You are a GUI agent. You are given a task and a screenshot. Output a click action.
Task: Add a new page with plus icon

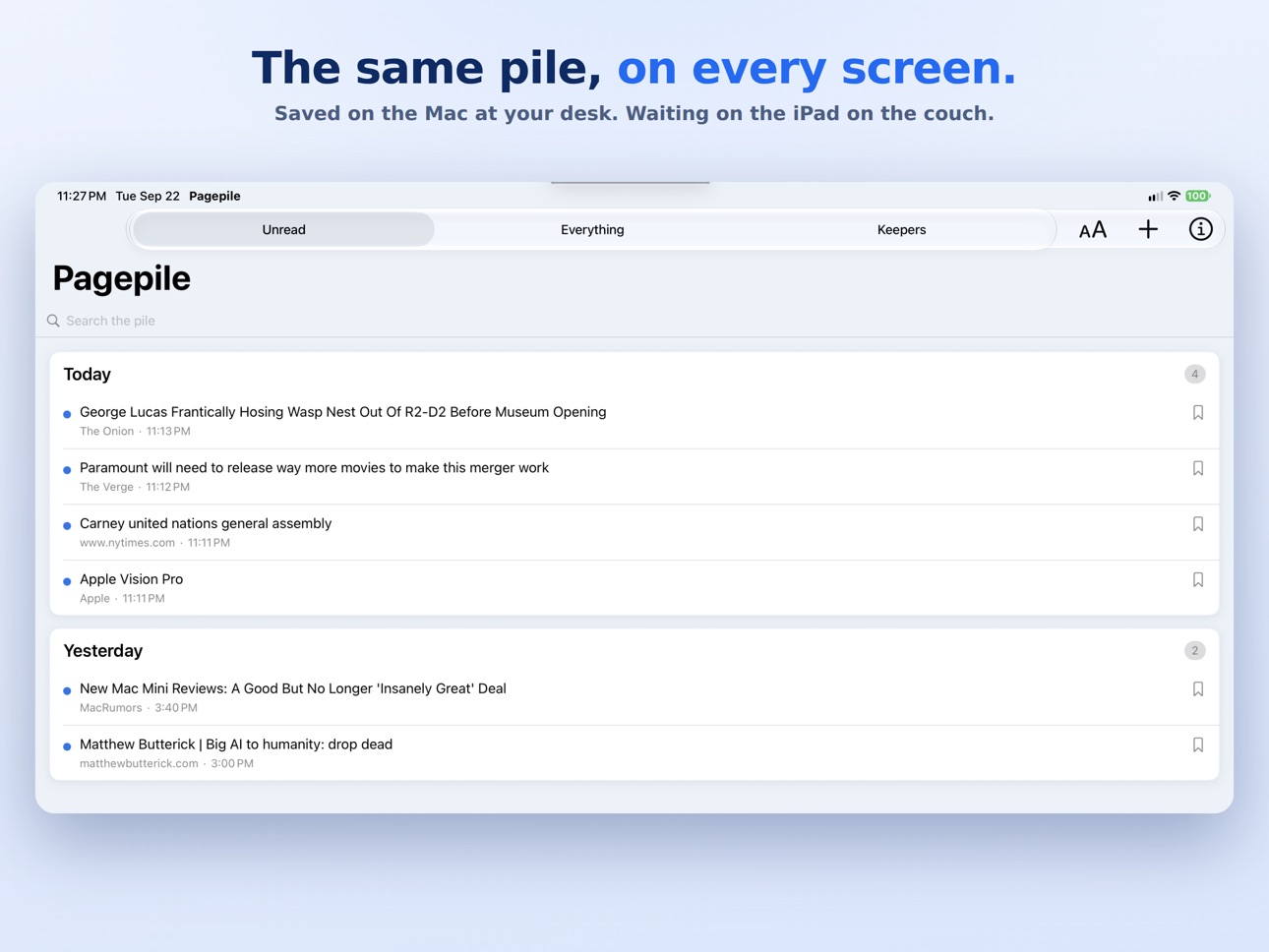(1148, 230)
